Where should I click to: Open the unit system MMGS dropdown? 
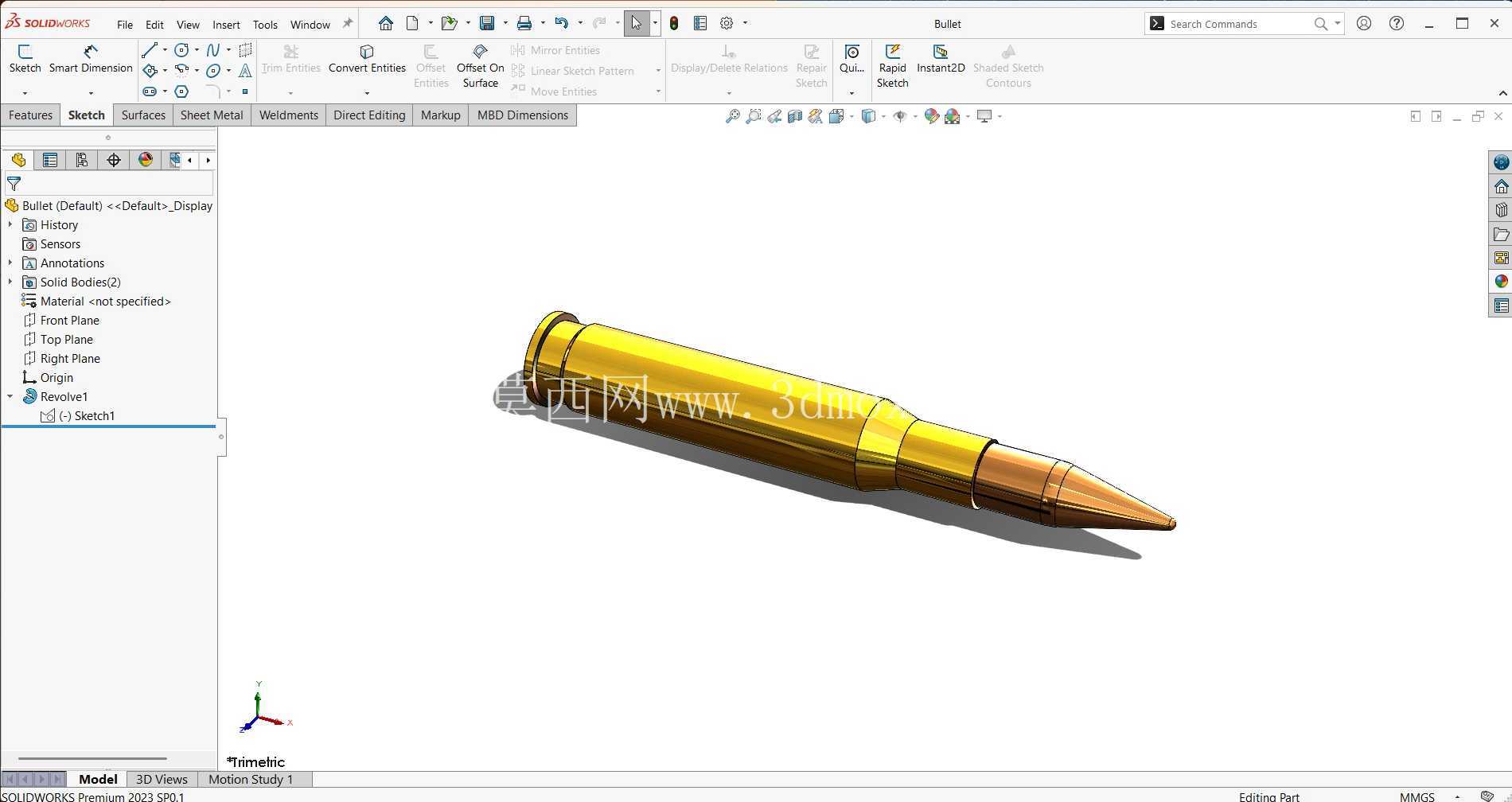pos(1457,796)
